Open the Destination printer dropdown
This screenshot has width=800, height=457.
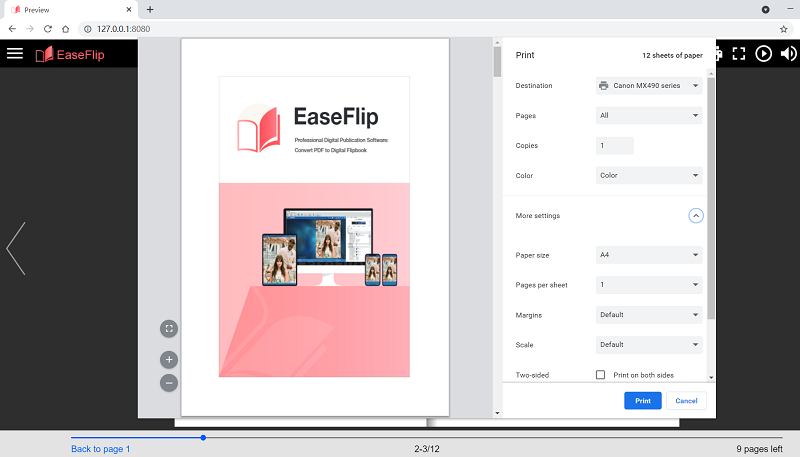click(649, 86)
